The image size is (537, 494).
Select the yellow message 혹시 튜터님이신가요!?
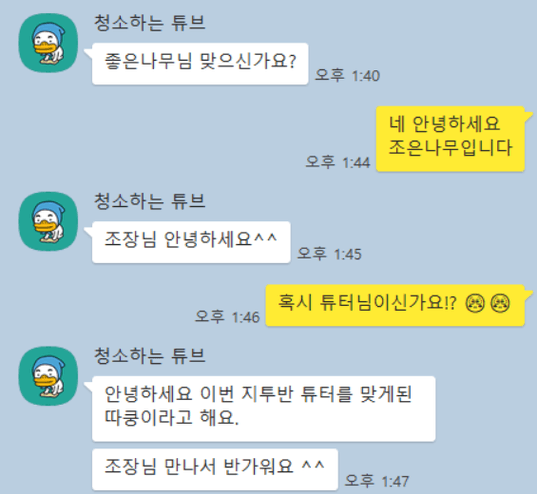click(x=395, y=305)
